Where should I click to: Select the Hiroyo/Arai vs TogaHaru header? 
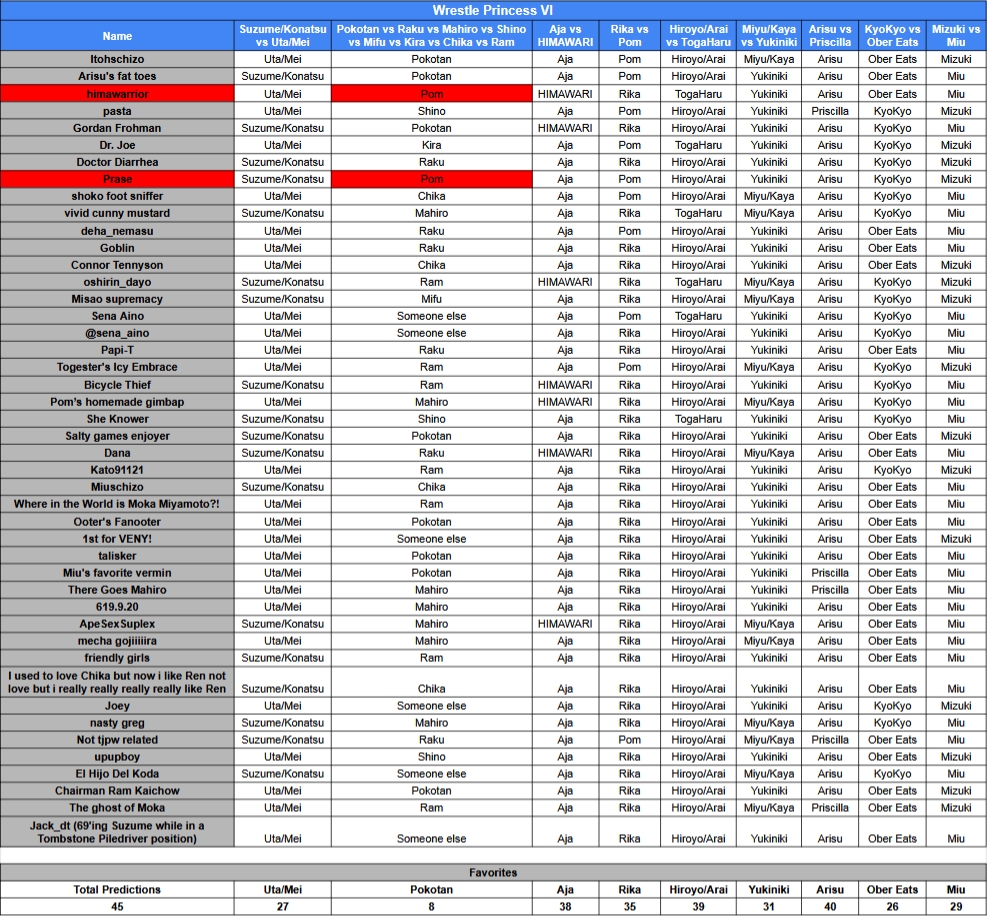click(x=698, y=36)
